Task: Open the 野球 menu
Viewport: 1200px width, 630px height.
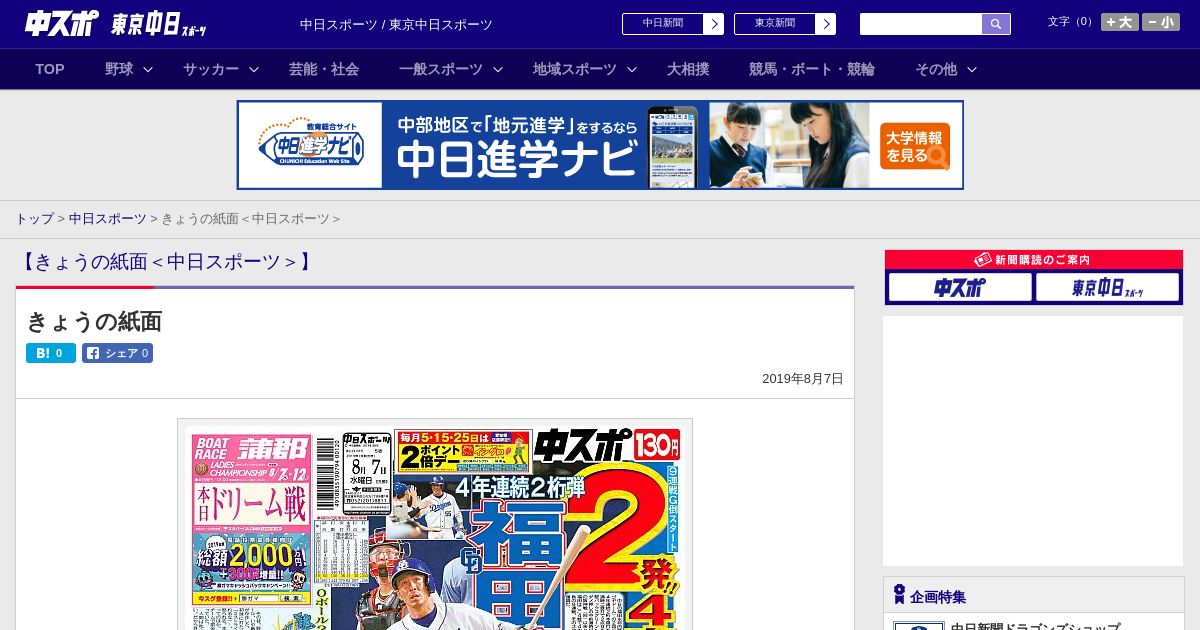Action: click(x=119, y=69)
